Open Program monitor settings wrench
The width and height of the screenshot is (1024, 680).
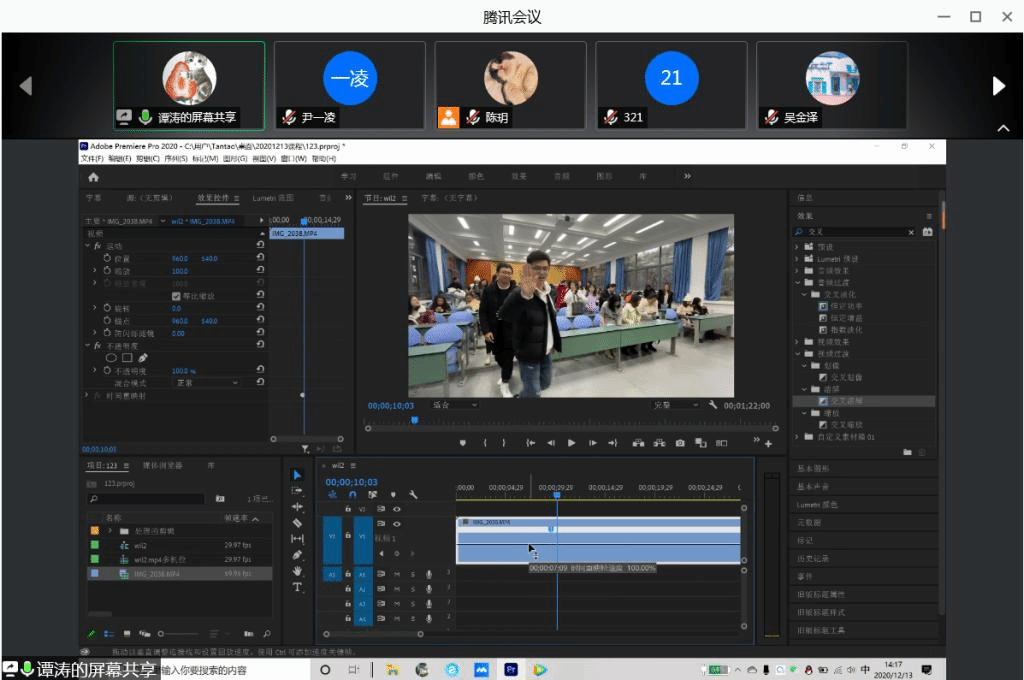(x=712, y=405)
